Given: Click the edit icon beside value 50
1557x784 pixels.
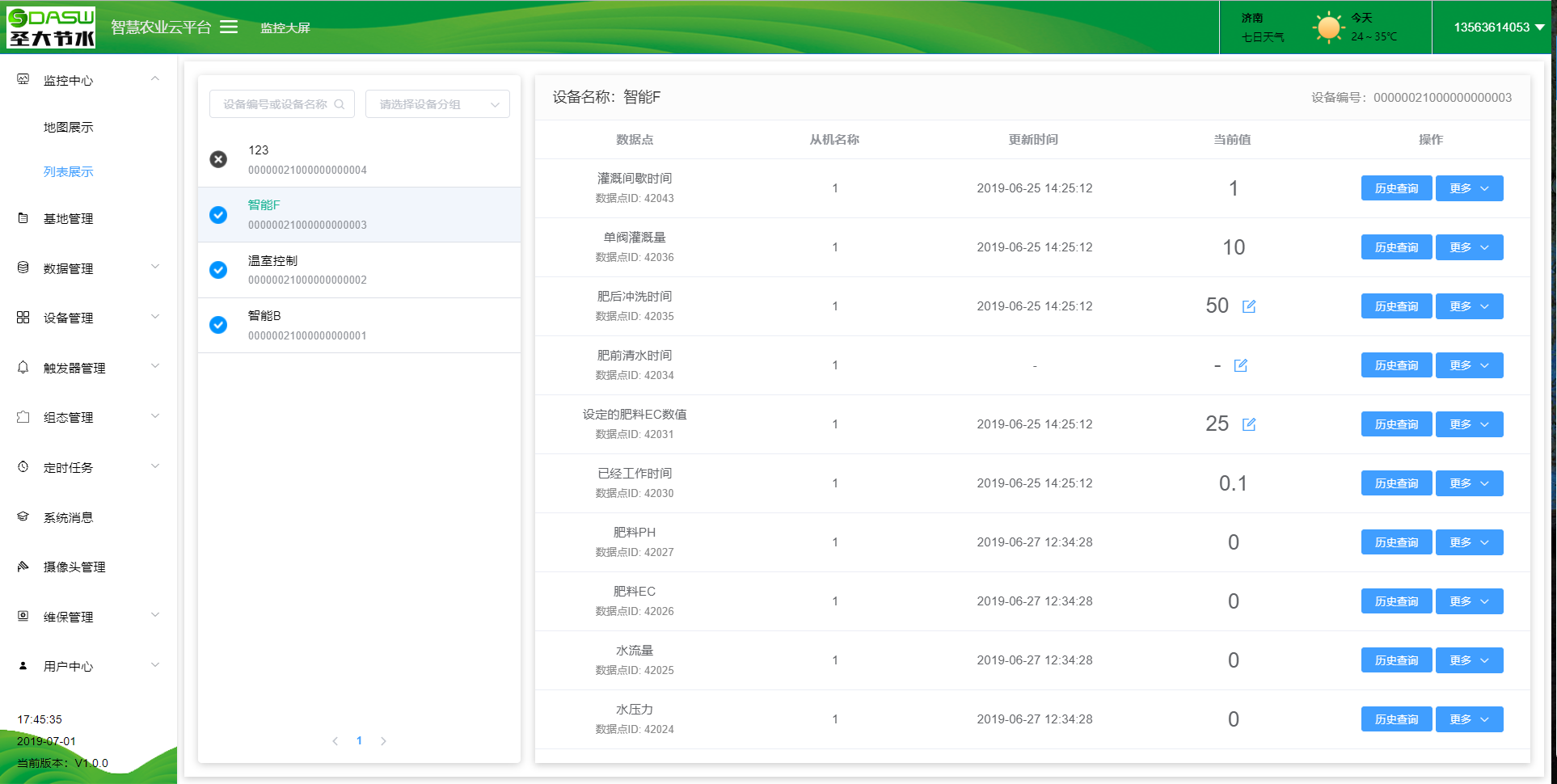Looking at the screenshot, I should [x=1249, y=306].
